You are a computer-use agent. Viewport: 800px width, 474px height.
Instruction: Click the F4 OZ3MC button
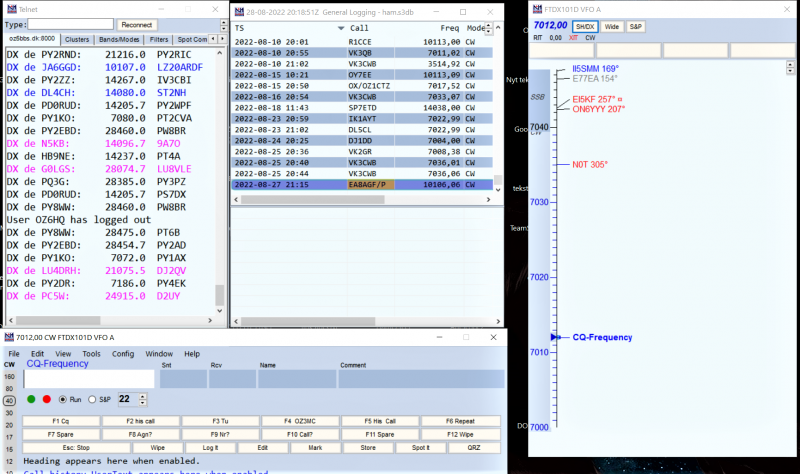300,421
